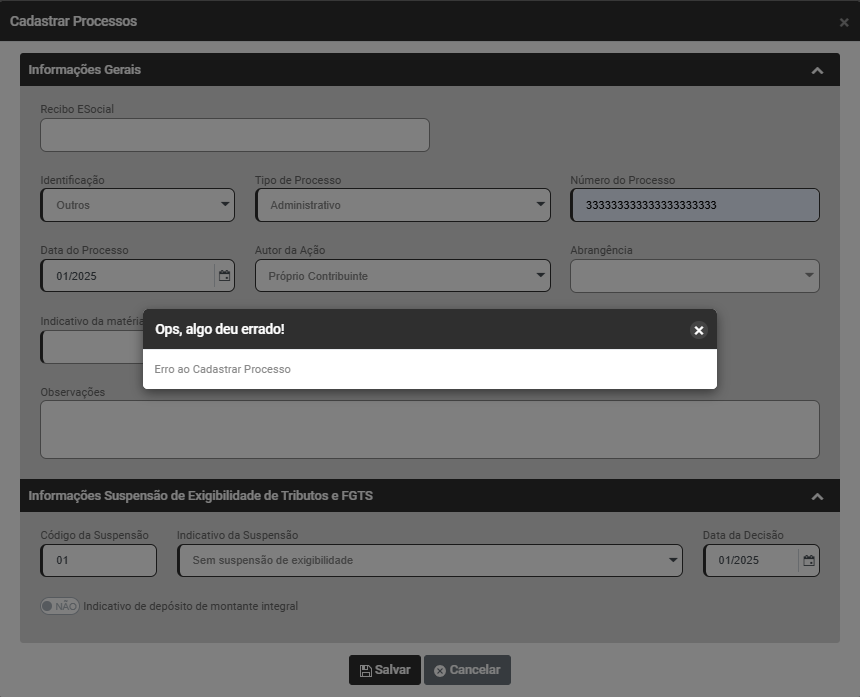Open the Identificação dropdown

[138, 205]
